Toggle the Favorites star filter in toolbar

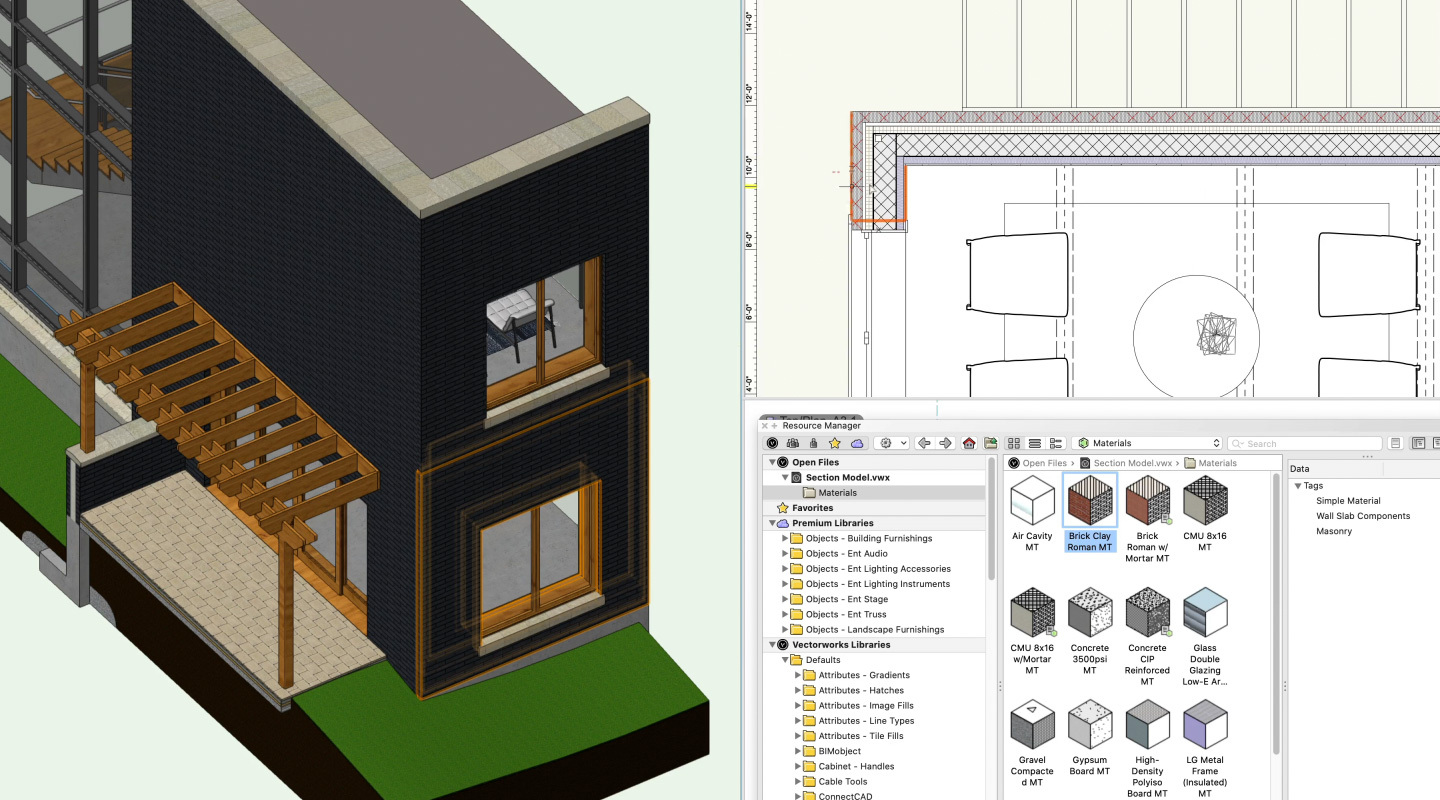835,443
